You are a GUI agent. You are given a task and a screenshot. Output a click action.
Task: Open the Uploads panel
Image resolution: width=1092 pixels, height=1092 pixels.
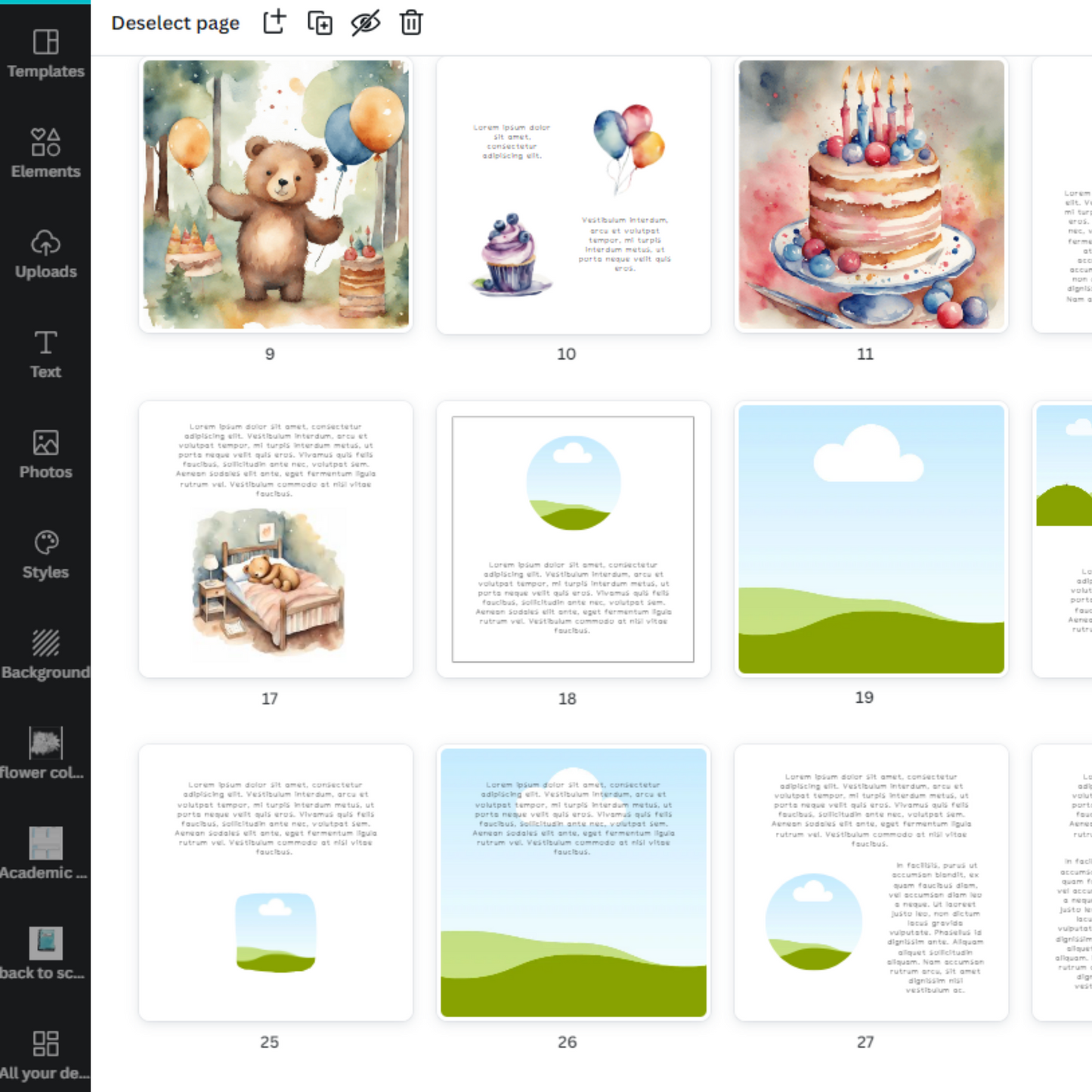[x=45, y=254]
